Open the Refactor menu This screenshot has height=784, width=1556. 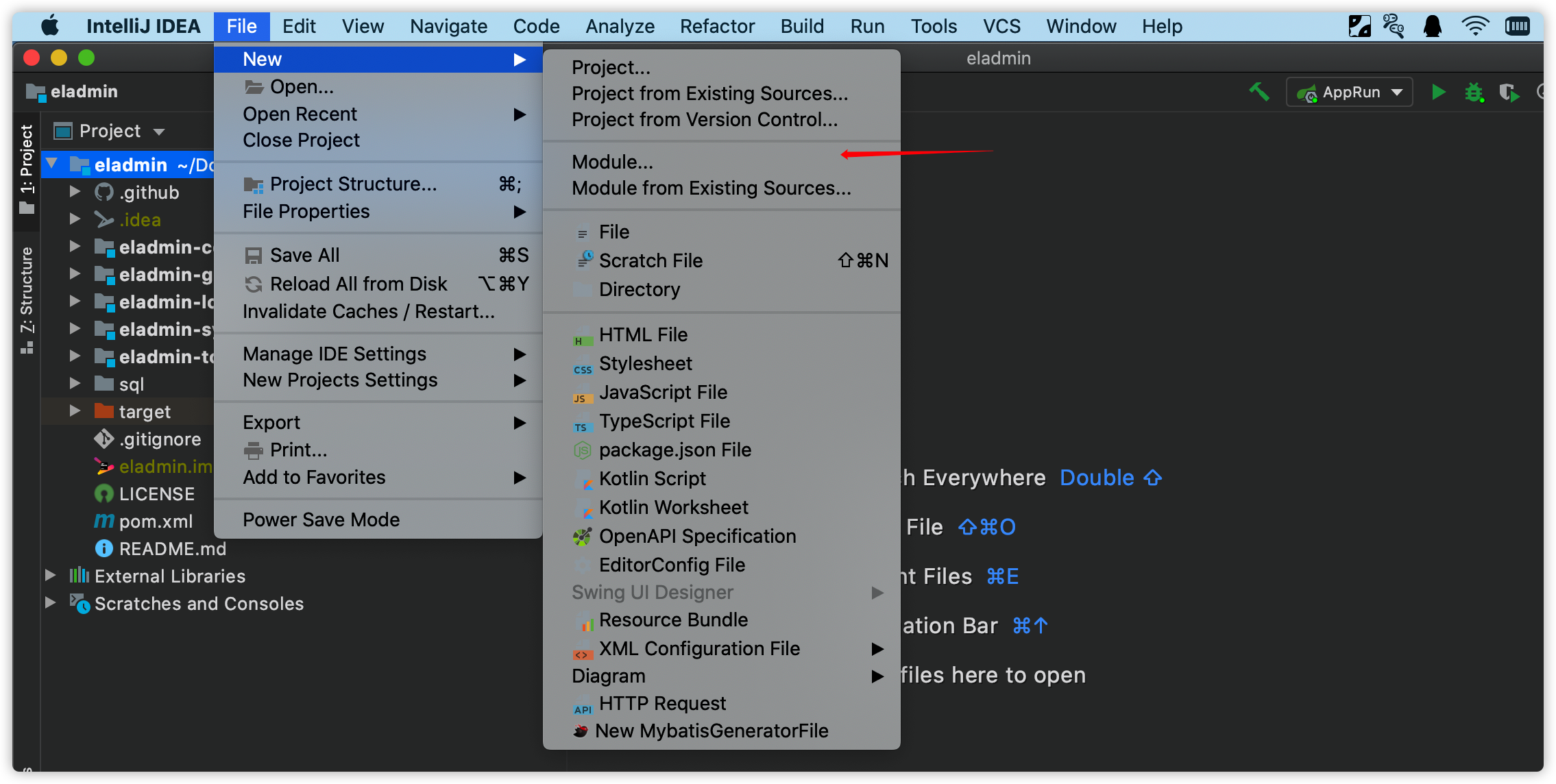717,26
